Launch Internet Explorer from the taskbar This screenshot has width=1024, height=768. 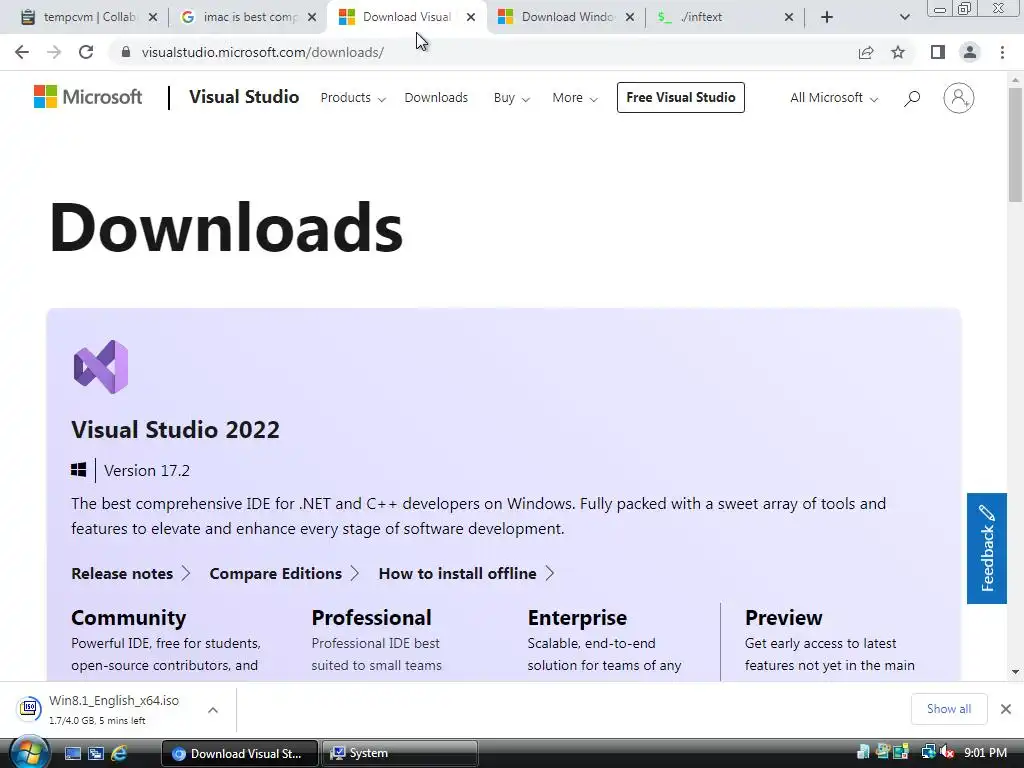coord(119,754)
